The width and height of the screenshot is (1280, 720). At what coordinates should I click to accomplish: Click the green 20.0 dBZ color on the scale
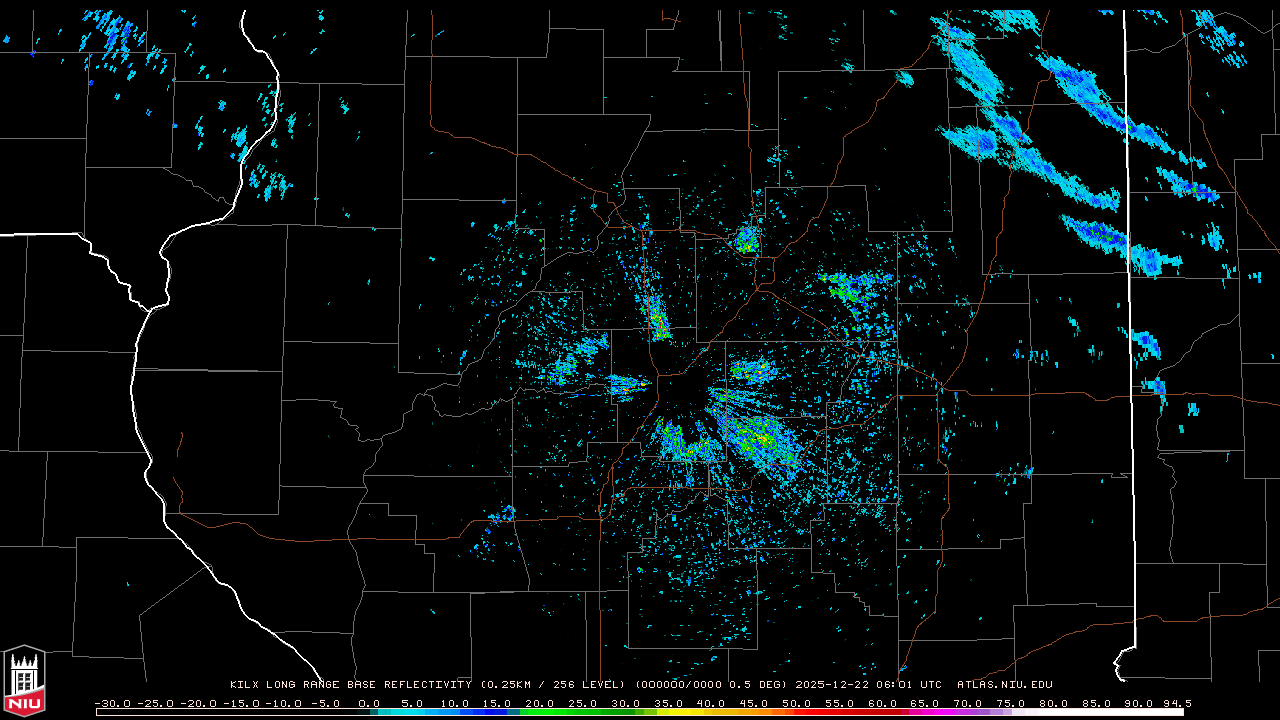point(540,712)
